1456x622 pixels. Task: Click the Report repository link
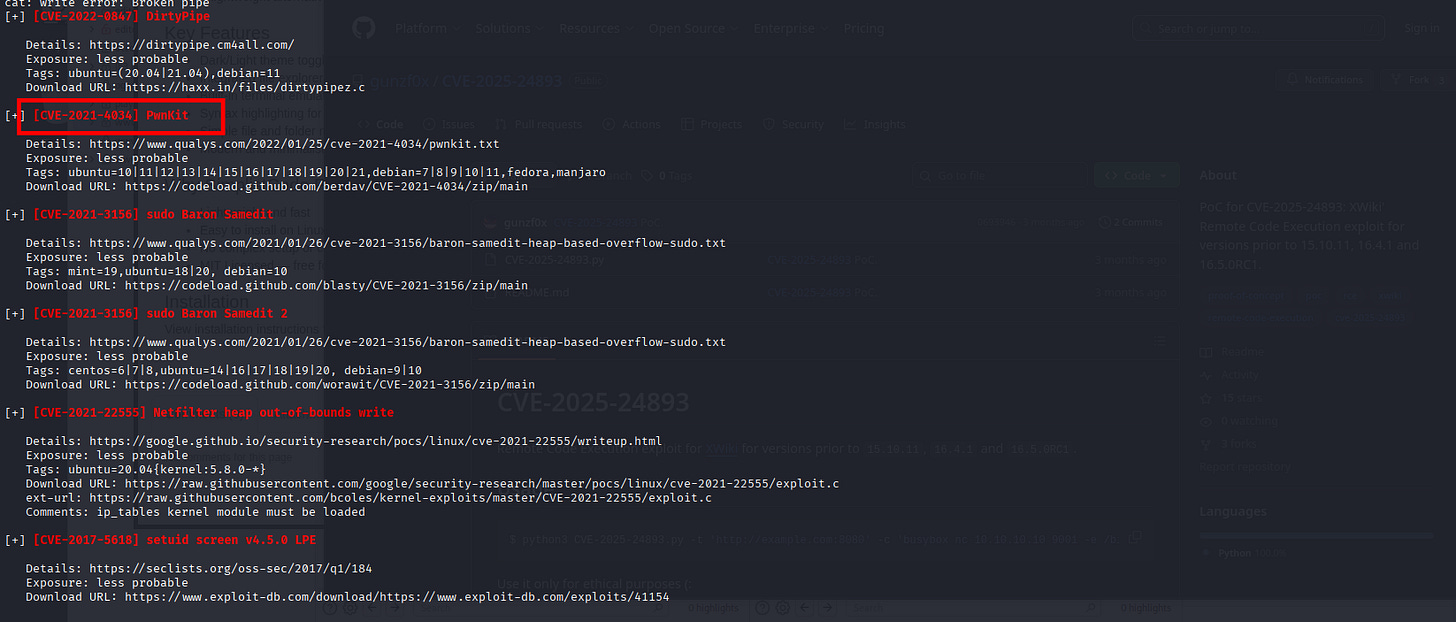[1244, 466]
